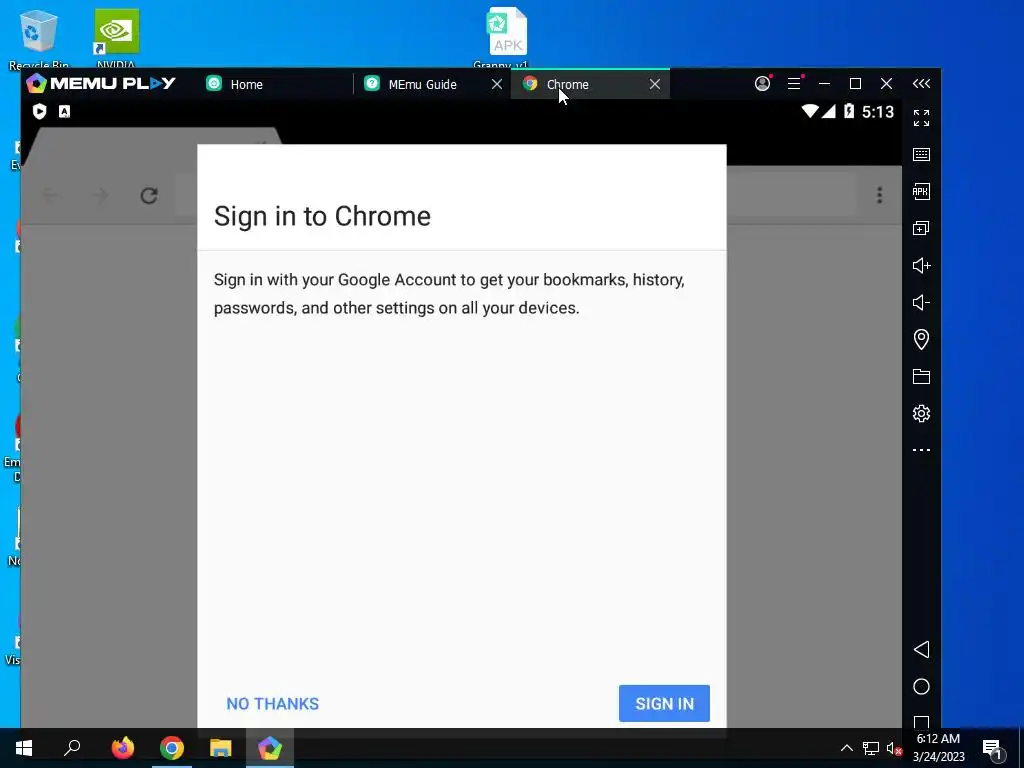Click the battery icon in Android status bar
The height and width of the screenshot is (768, 1024).
(x=848, y=112)
